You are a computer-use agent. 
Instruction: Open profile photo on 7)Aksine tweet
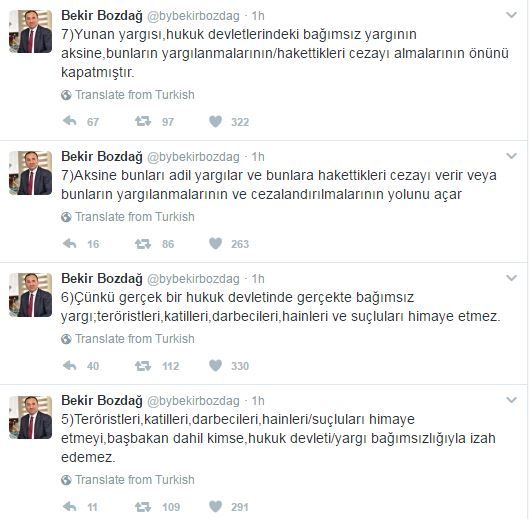[x=30, y=173]
